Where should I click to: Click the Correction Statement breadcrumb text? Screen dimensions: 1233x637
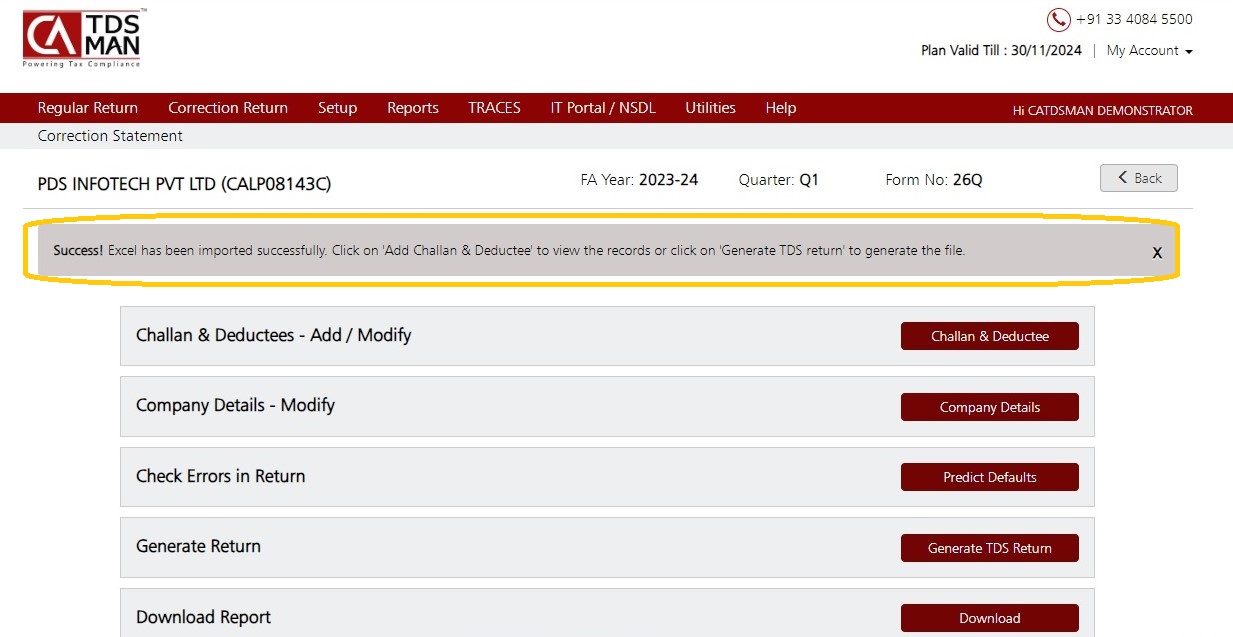tap(110, 136)
